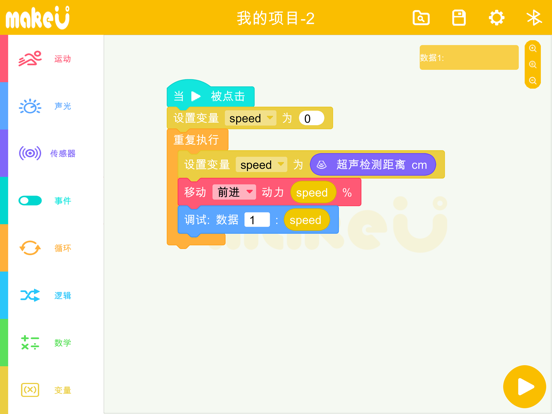Open the Sound and Light (声光) category icon
The width and height of the screenshot is (552, 414).
pos(30,106)
